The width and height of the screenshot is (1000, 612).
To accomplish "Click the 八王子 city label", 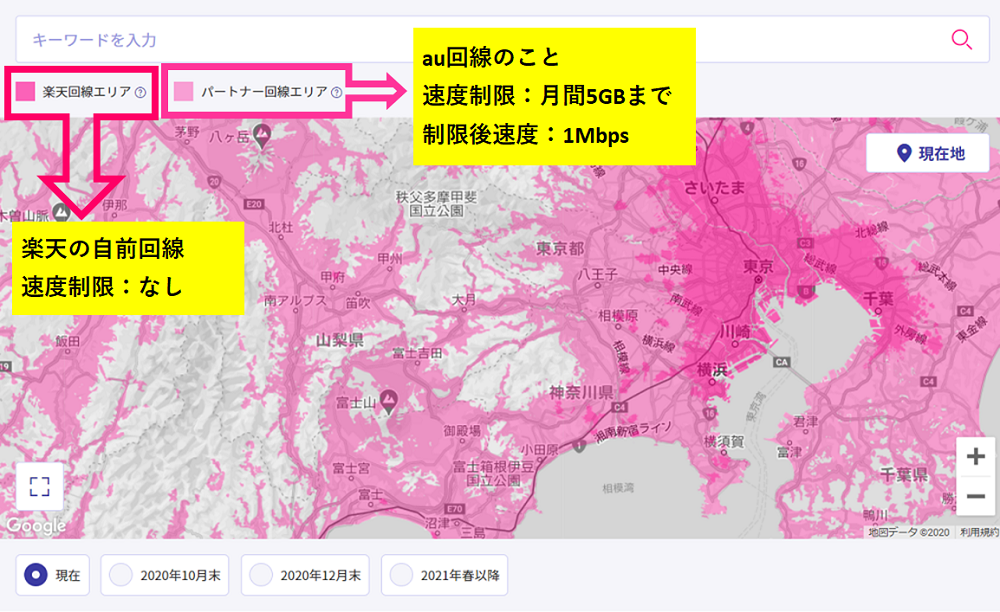I will 597,274.
